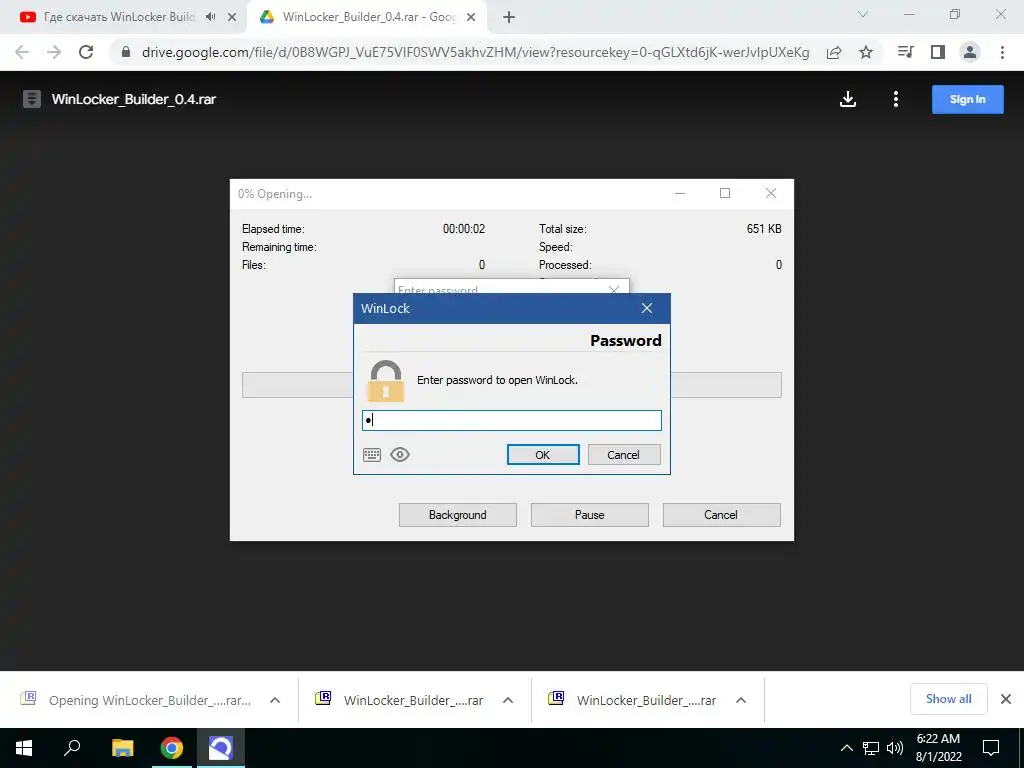Toggle the eye icon to reveal password
The height and width of the screenshot is (768, 1024).
[400, 455]
